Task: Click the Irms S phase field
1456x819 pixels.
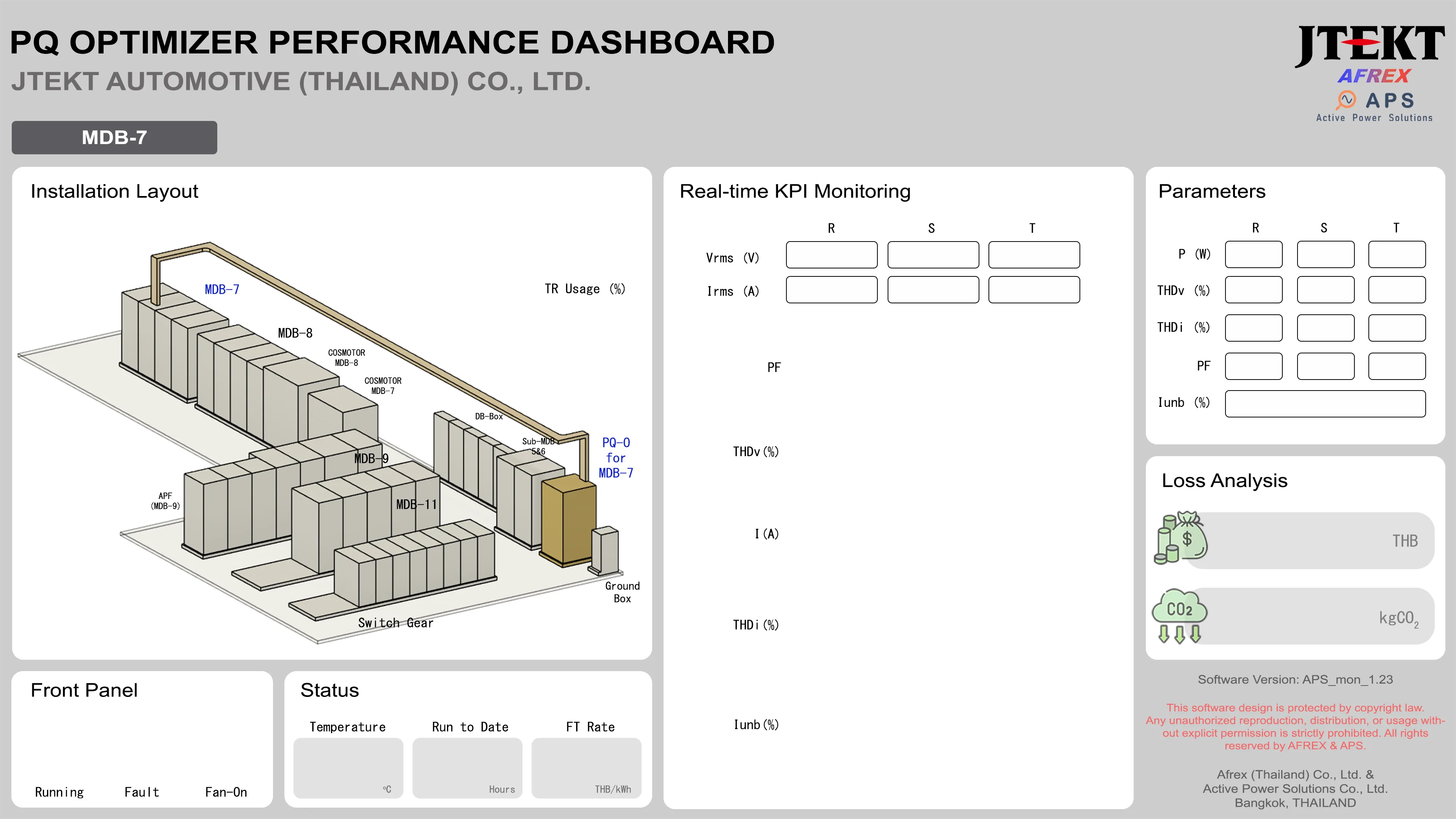Action: pyautogui.click(x=933, y=290)
